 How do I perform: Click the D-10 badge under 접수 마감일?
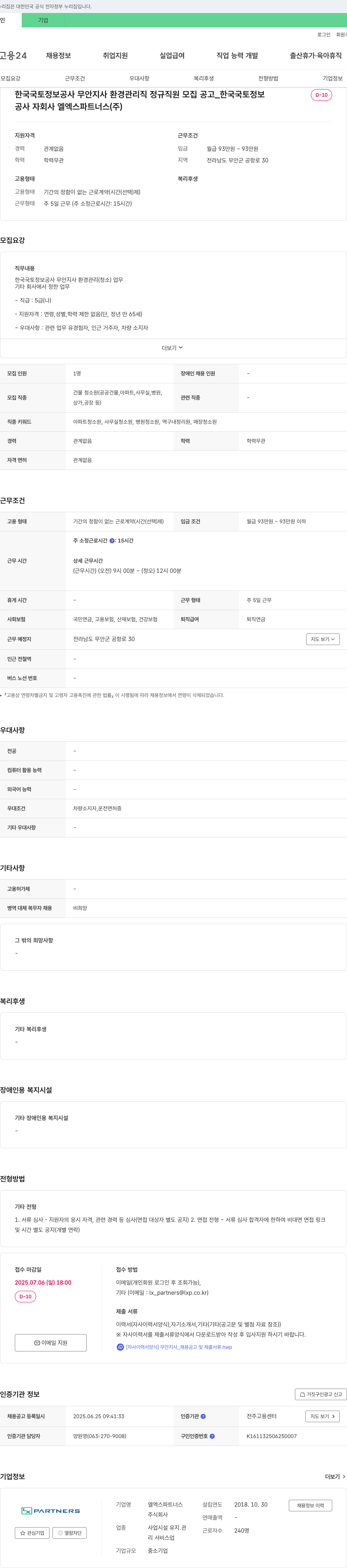pos(25,1297)
